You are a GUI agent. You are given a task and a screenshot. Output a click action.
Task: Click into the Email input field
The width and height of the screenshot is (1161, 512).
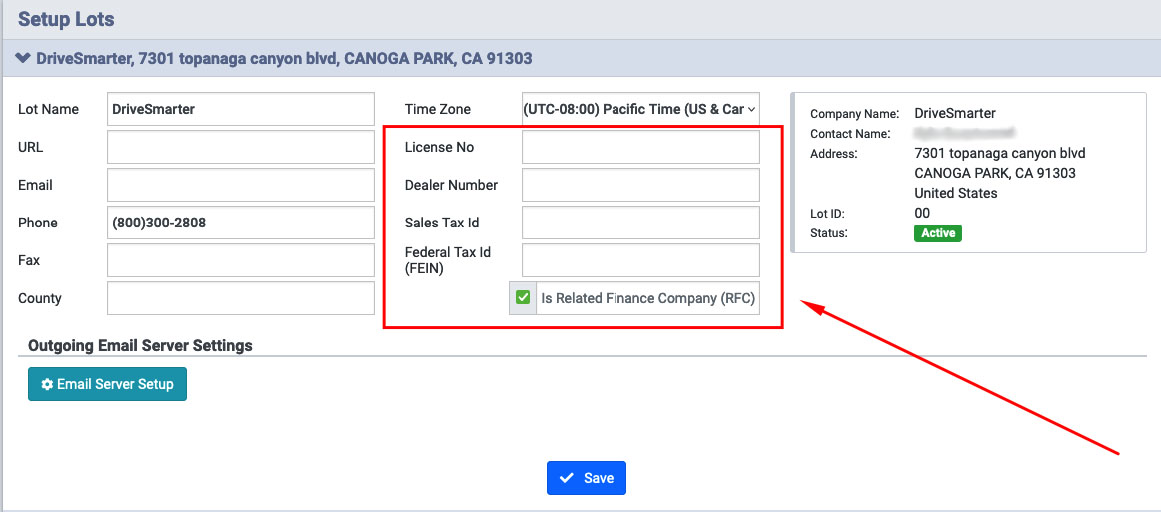point(240,185)
